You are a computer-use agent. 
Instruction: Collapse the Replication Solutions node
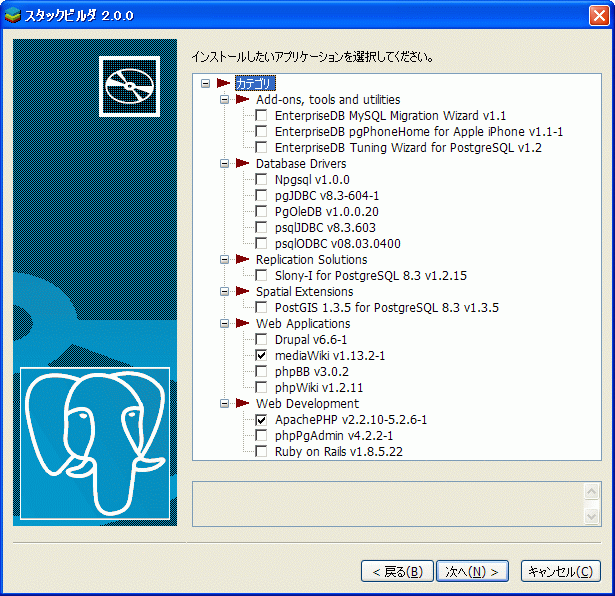coord(224,259)
